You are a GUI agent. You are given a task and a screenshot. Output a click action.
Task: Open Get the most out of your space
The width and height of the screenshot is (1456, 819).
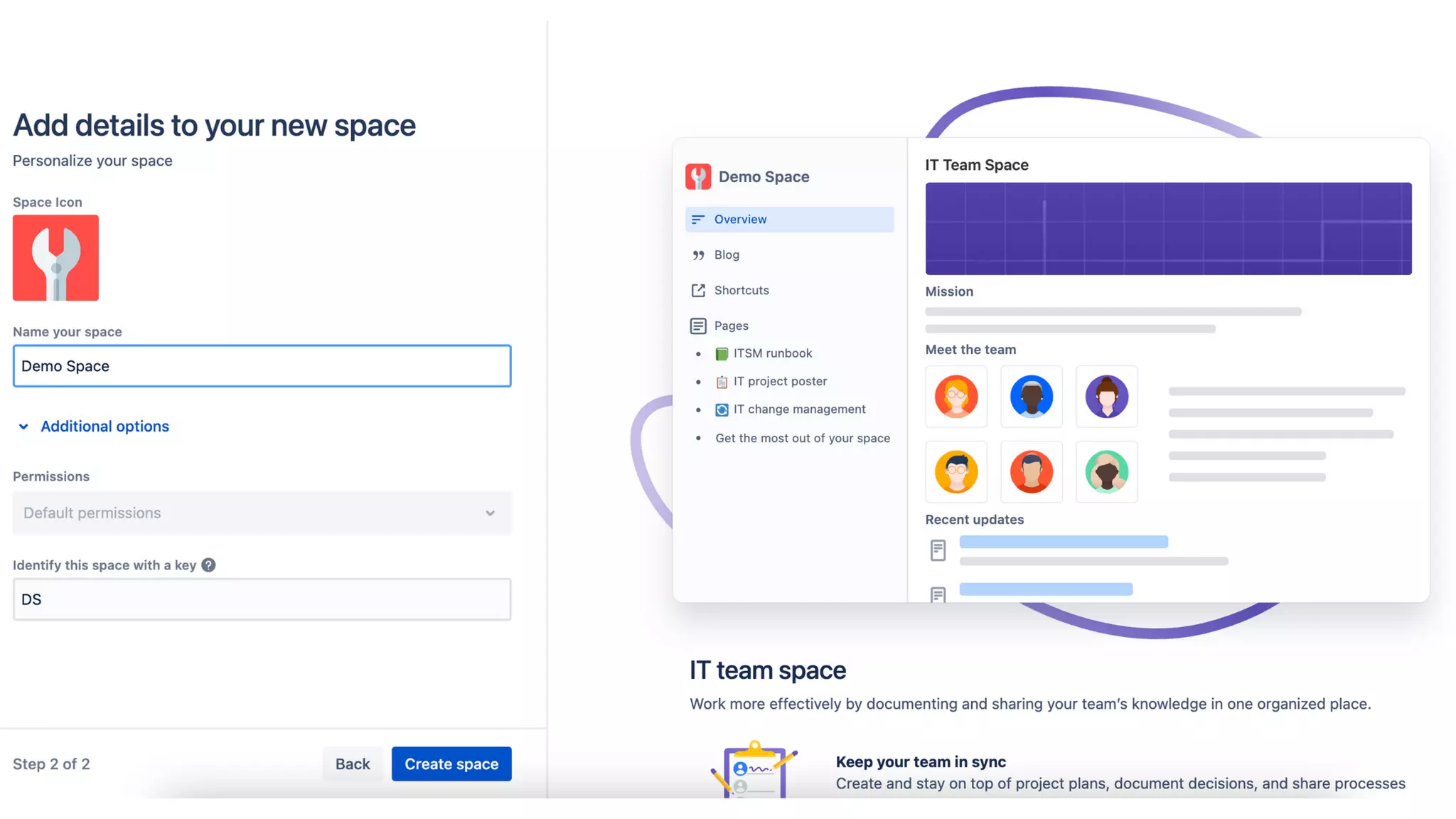[803, 439]
